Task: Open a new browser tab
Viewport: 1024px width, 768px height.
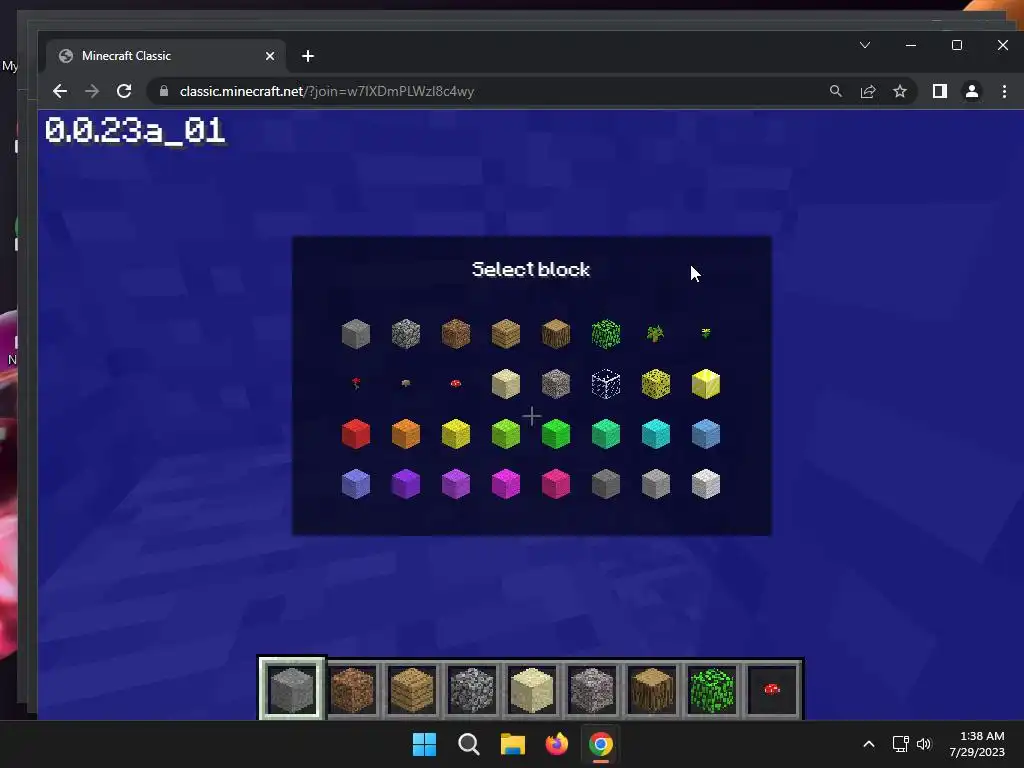Action: (308, 56)
